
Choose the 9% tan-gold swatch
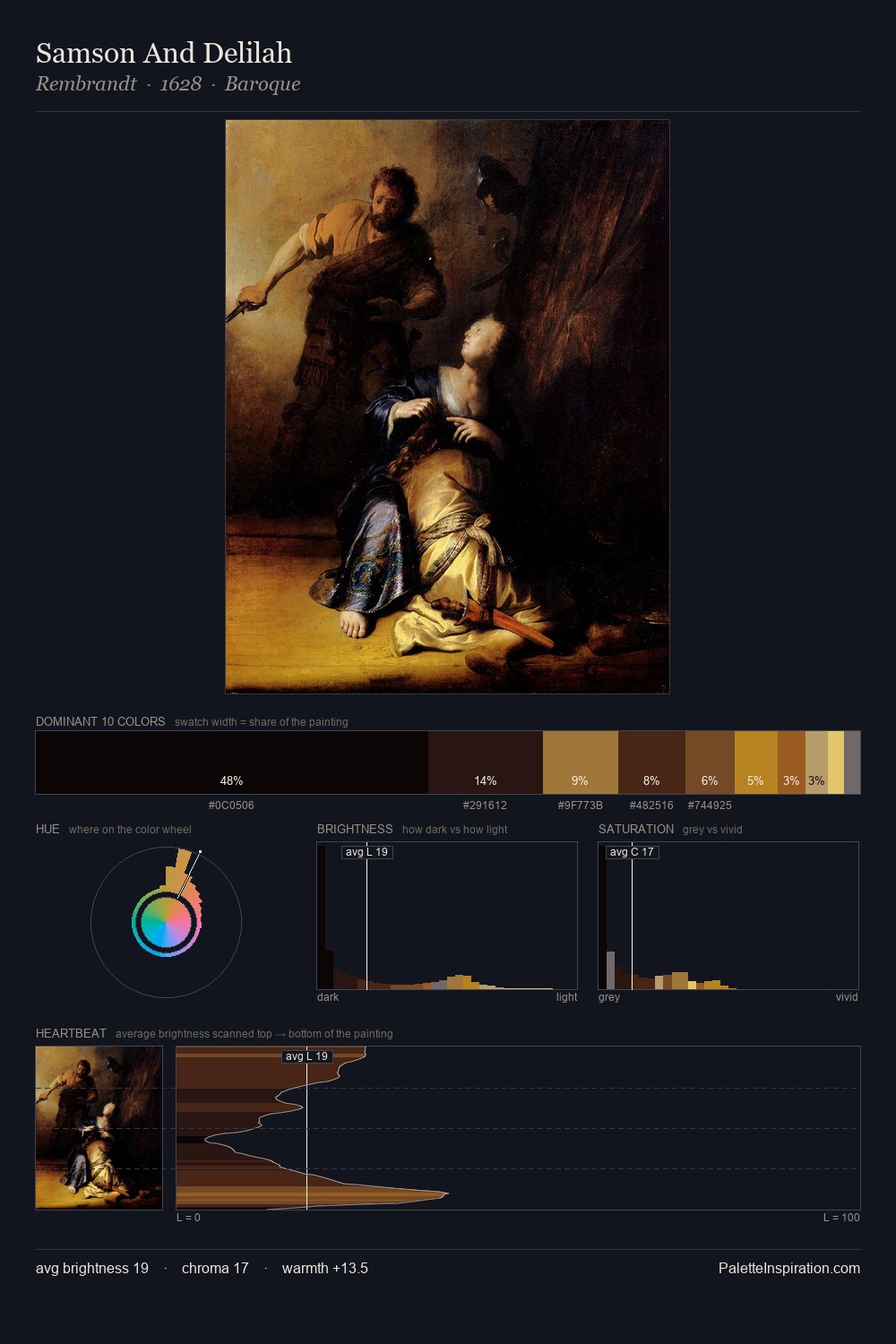pyautogui.click(x=581, y=762)
